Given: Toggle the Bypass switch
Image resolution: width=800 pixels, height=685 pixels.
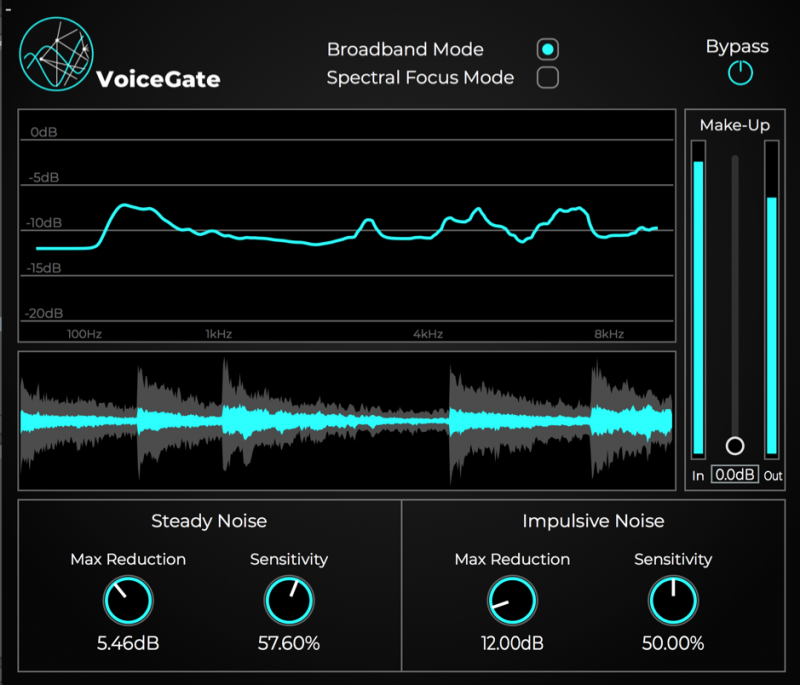Looking at the screenshot, I should pos(738,72).
